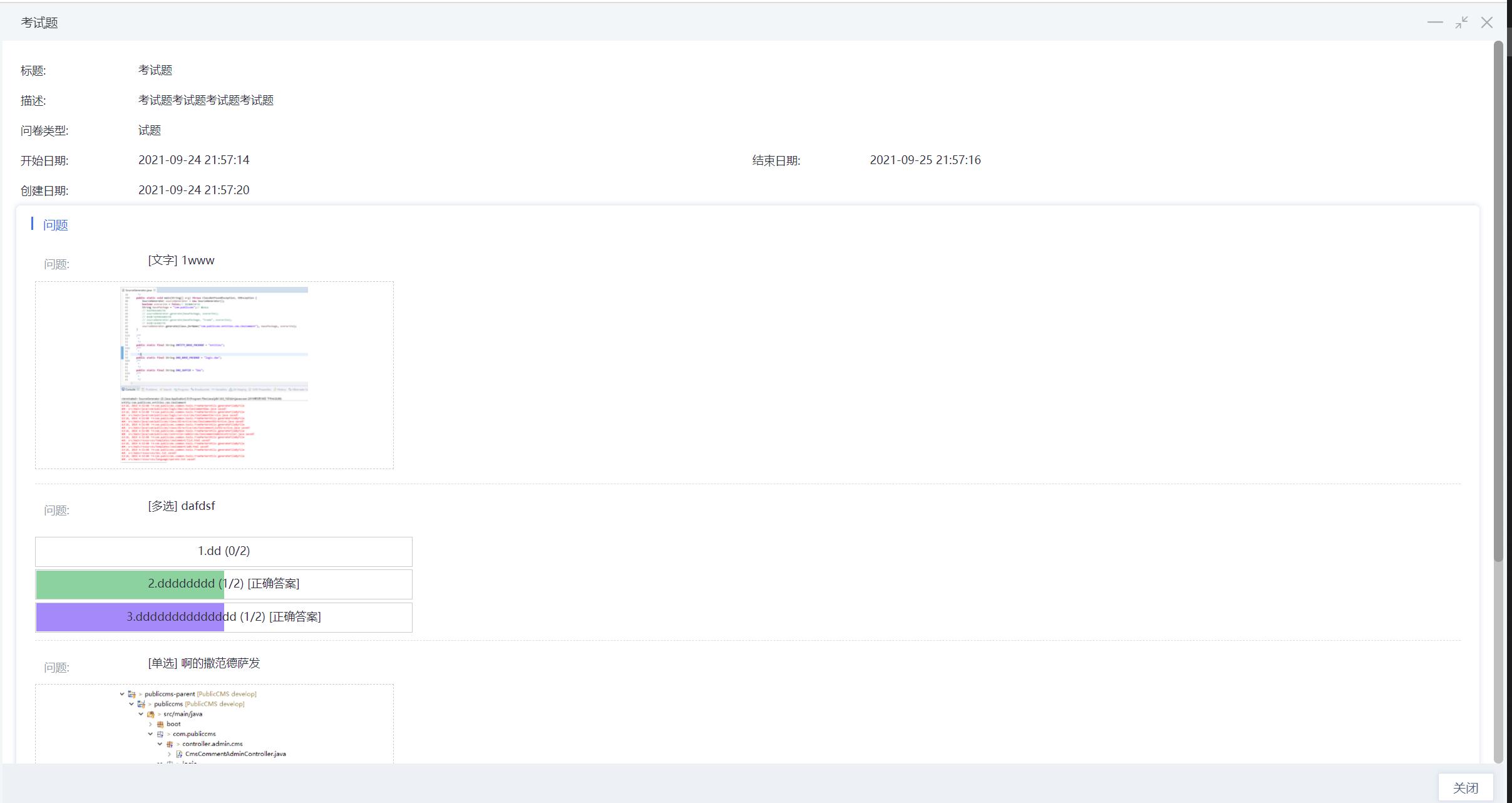Minimize the 考试题 dialog window
The height and width of the screenshot is (803, 1512).
click(x=1434, y=23)
